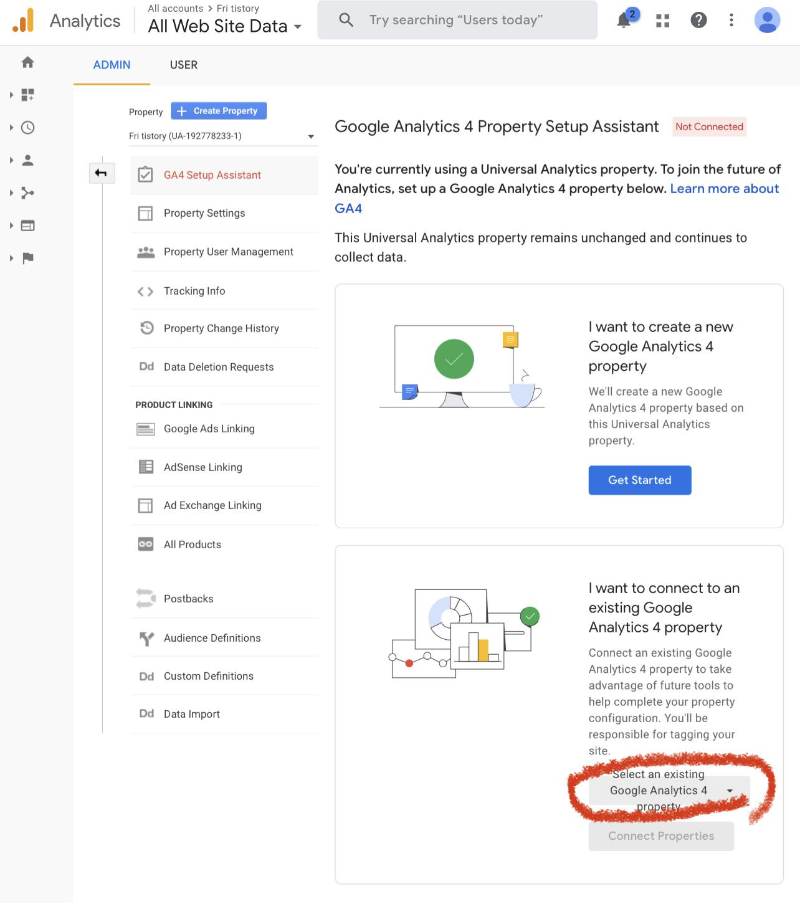Expand the Audience sidebar section arrow

click(11, 160)
